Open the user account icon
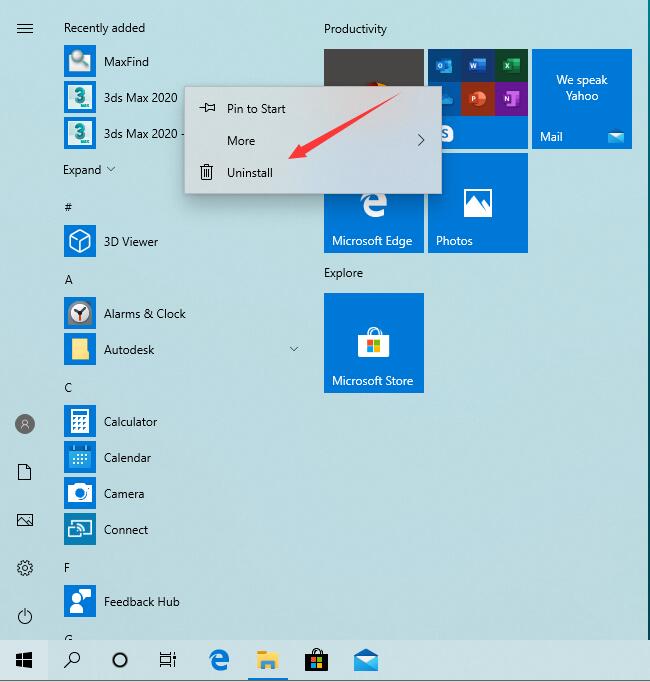This screenshot has height=682, width=650. coord(25,424)
